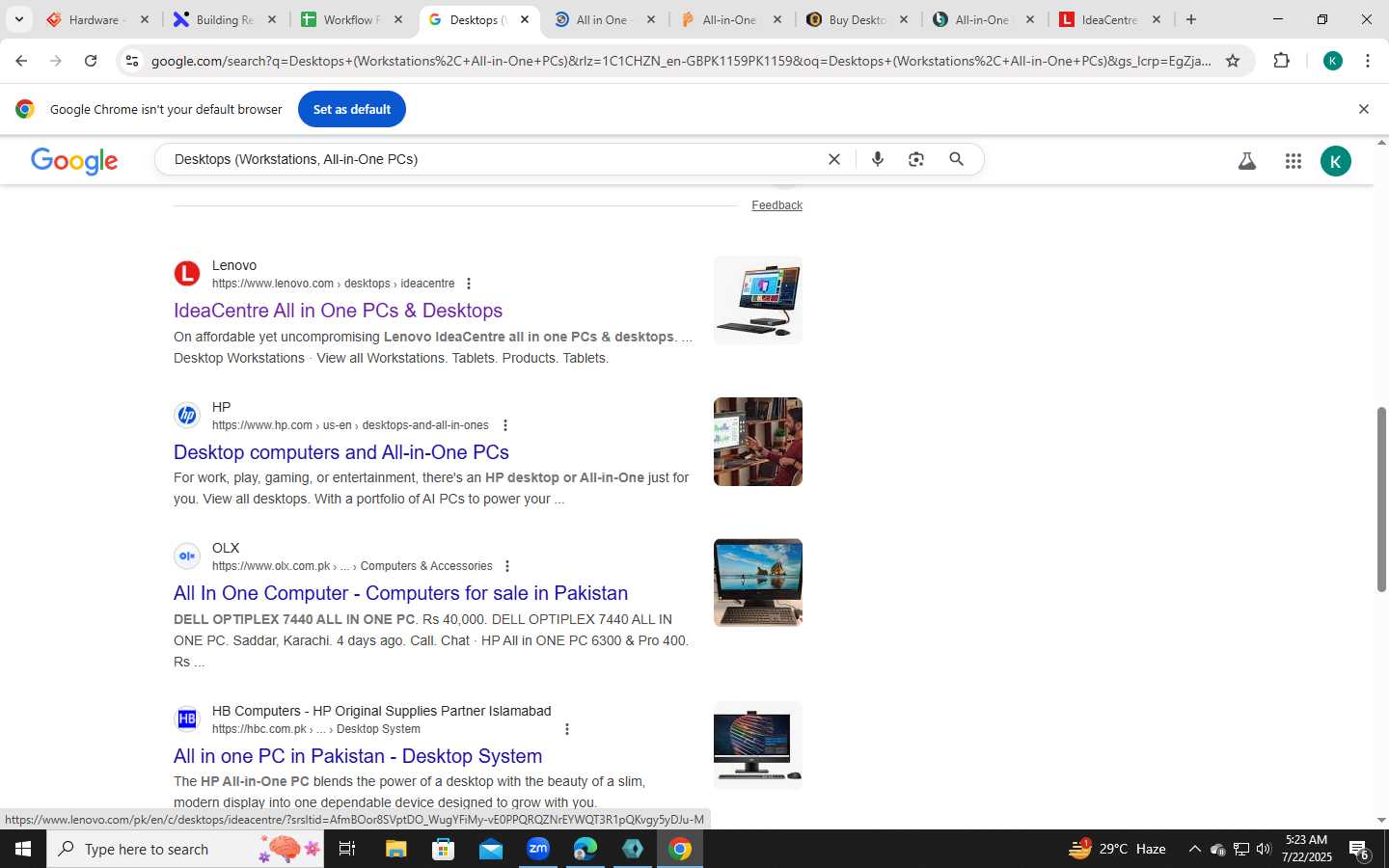Open Microsoft Edge from taskbar
Screen dimensions: 1389x868
tap(586, 849)
